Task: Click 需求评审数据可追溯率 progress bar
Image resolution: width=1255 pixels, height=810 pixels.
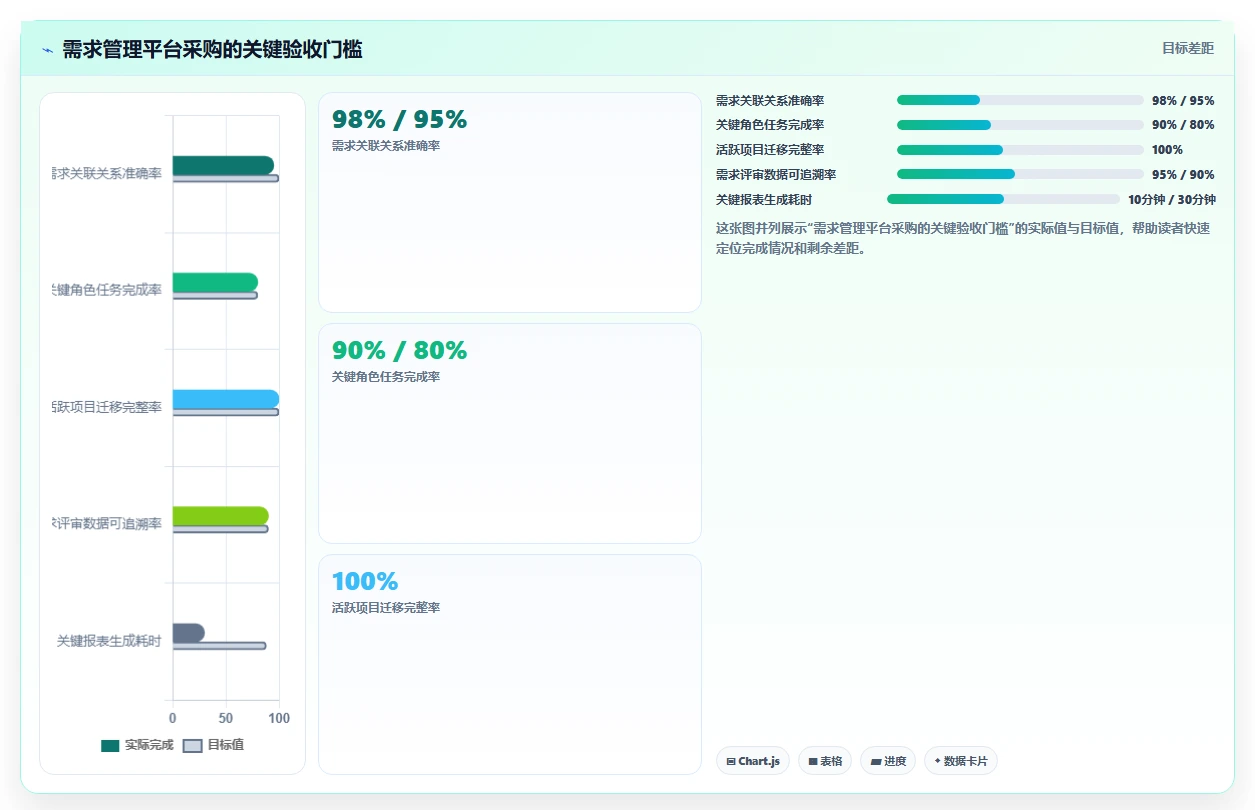Action: click(1020, 174)
